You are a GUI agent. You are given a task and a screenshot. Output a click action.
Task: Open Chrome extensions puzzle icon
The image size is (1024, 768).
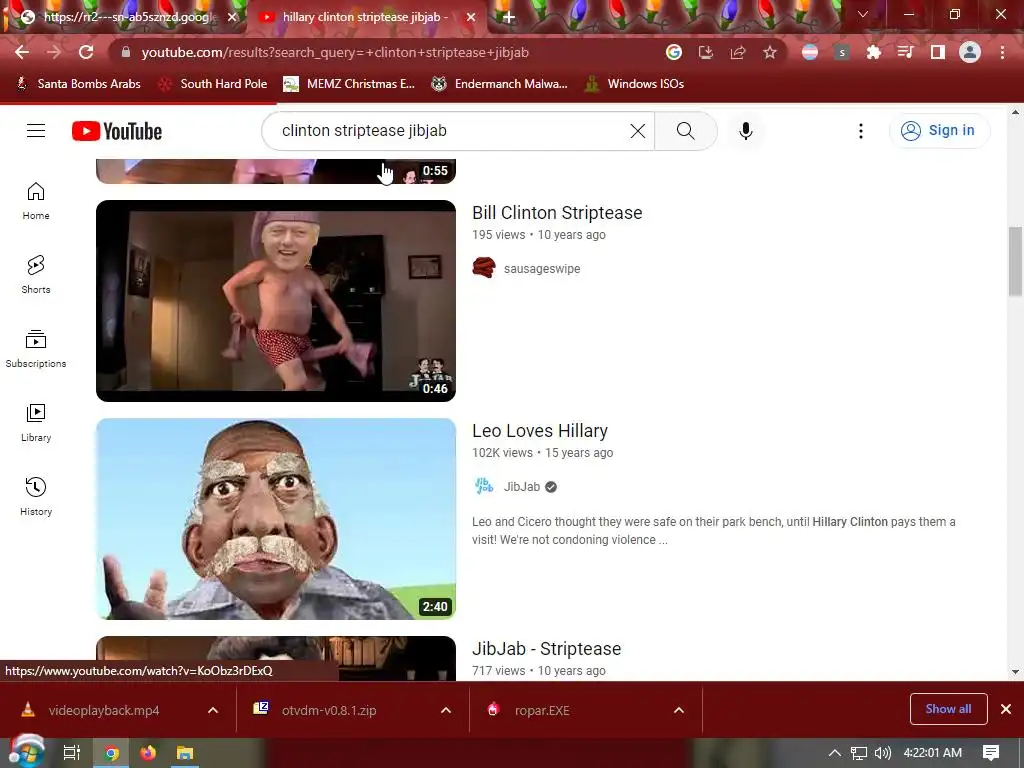(874, 52)
